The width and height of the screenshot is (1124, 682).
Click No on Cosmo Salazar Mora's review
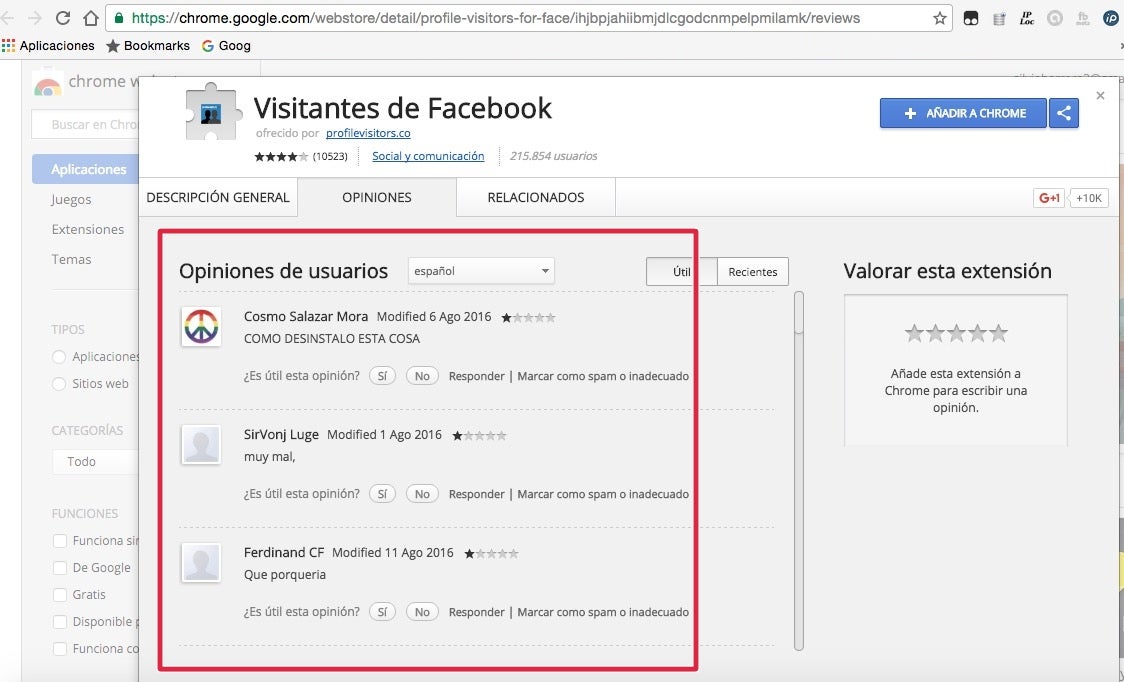point(422,376)
